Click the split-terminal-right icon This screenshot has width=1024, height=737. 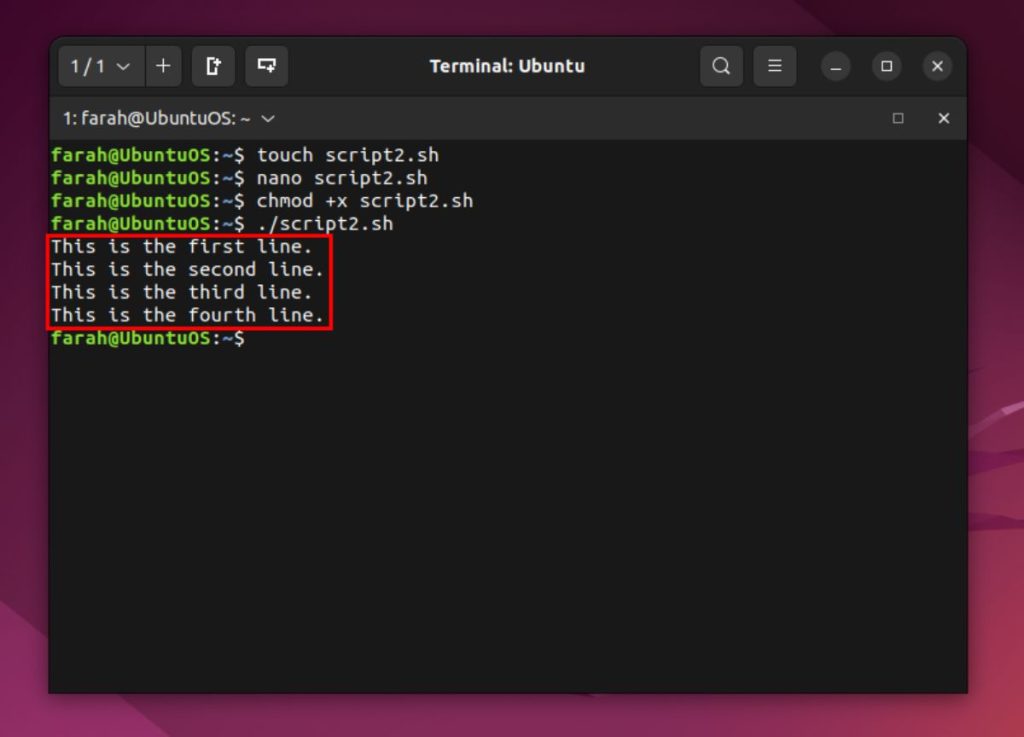(x=215, y=66)
